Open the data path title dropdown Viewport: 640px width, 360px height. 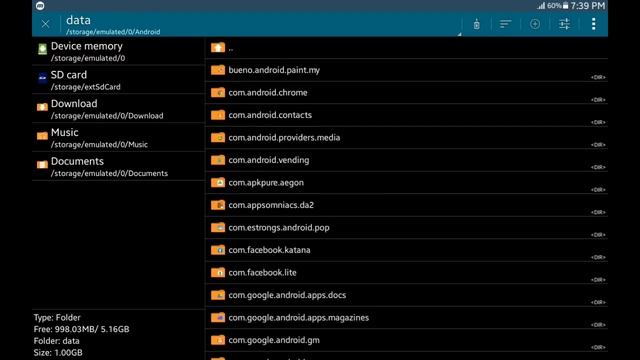coord(261,24)
